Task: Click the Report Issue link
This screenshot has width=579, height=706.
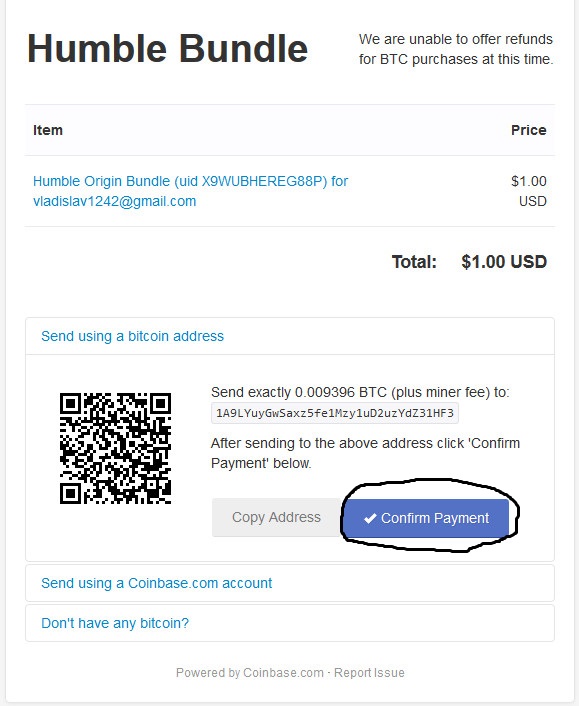Action: pos(369,673)
